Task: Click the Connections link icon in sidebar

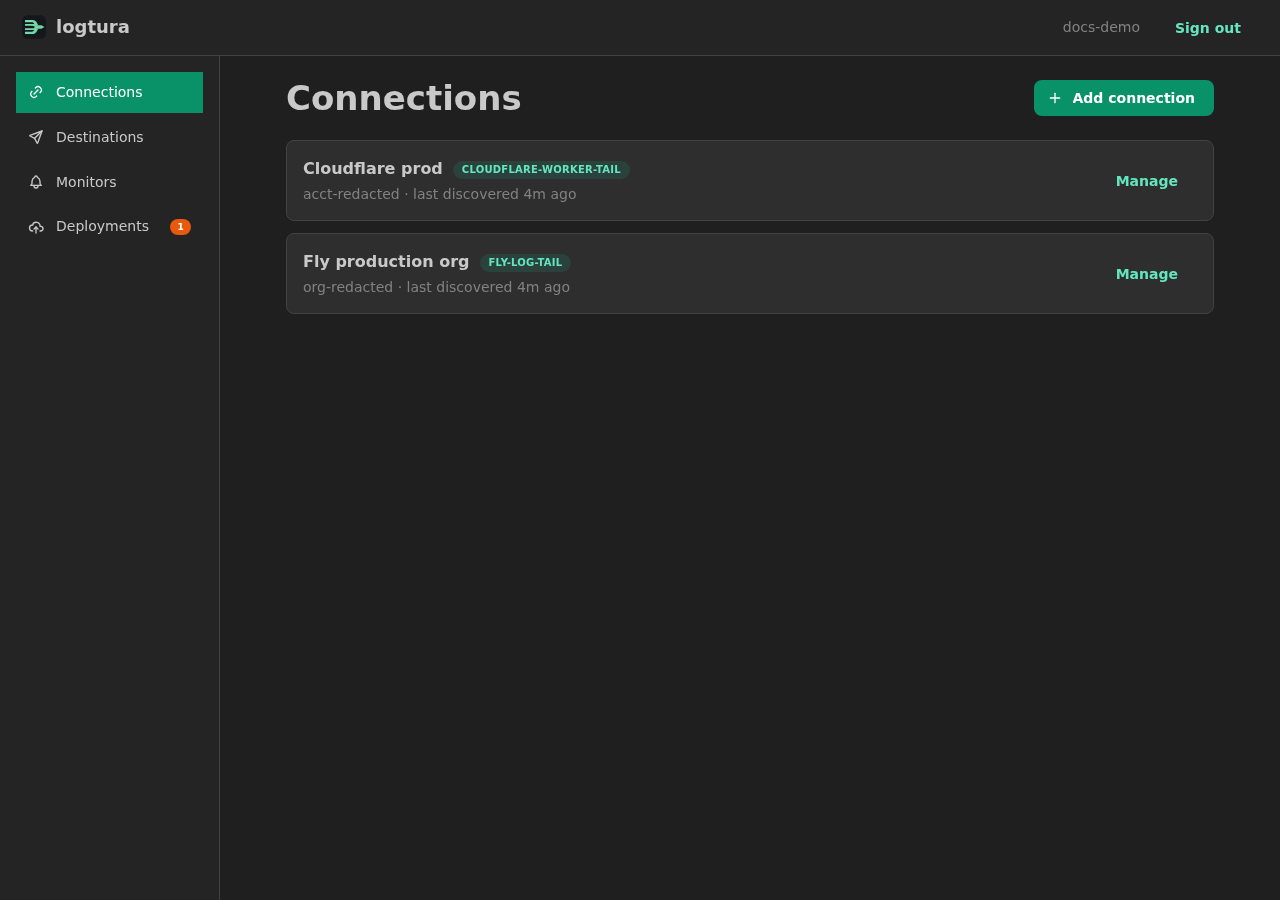Action: [x=36, y=92]
